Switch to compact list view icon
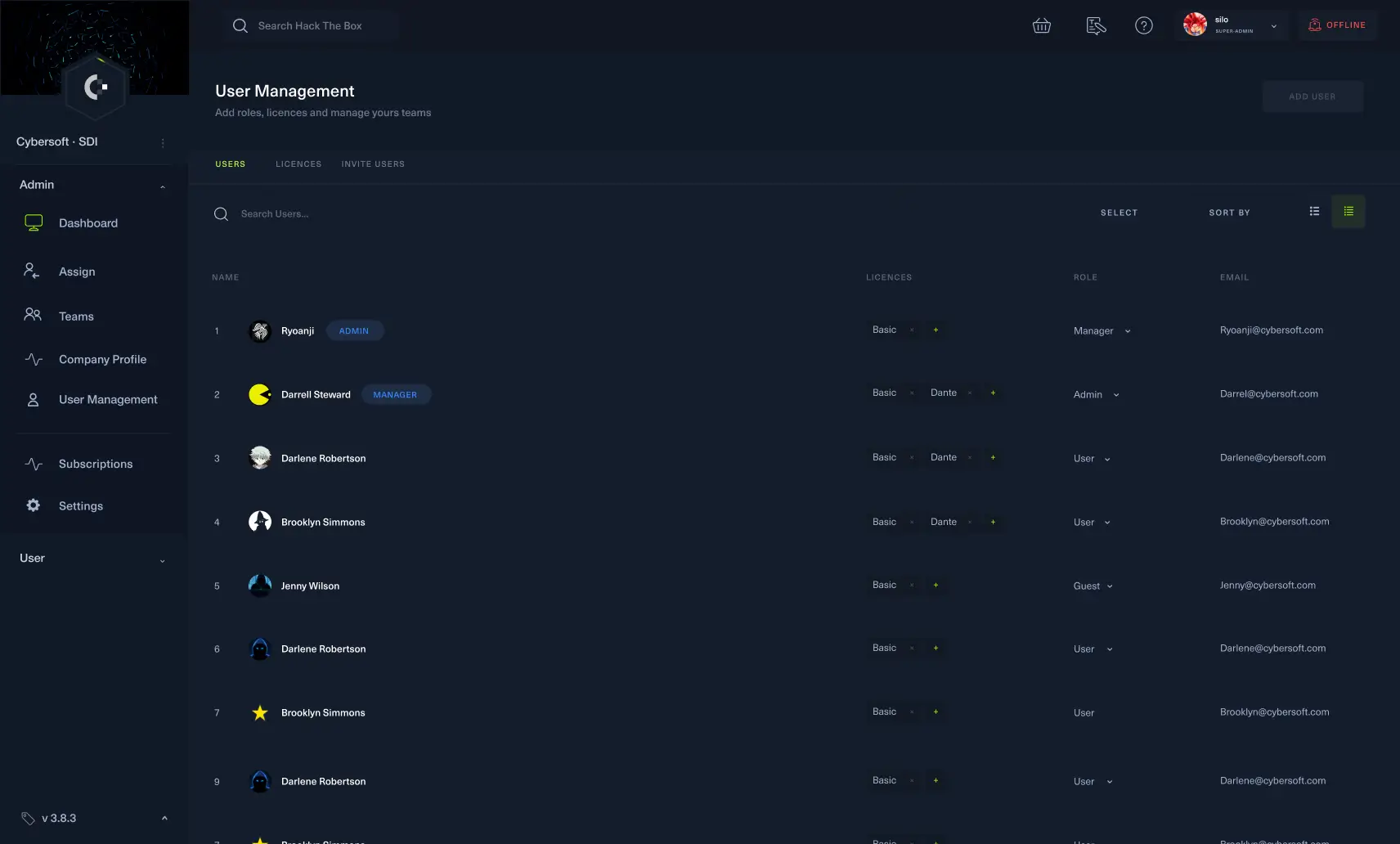1400x844 pixels. (x=1314, y=212)
